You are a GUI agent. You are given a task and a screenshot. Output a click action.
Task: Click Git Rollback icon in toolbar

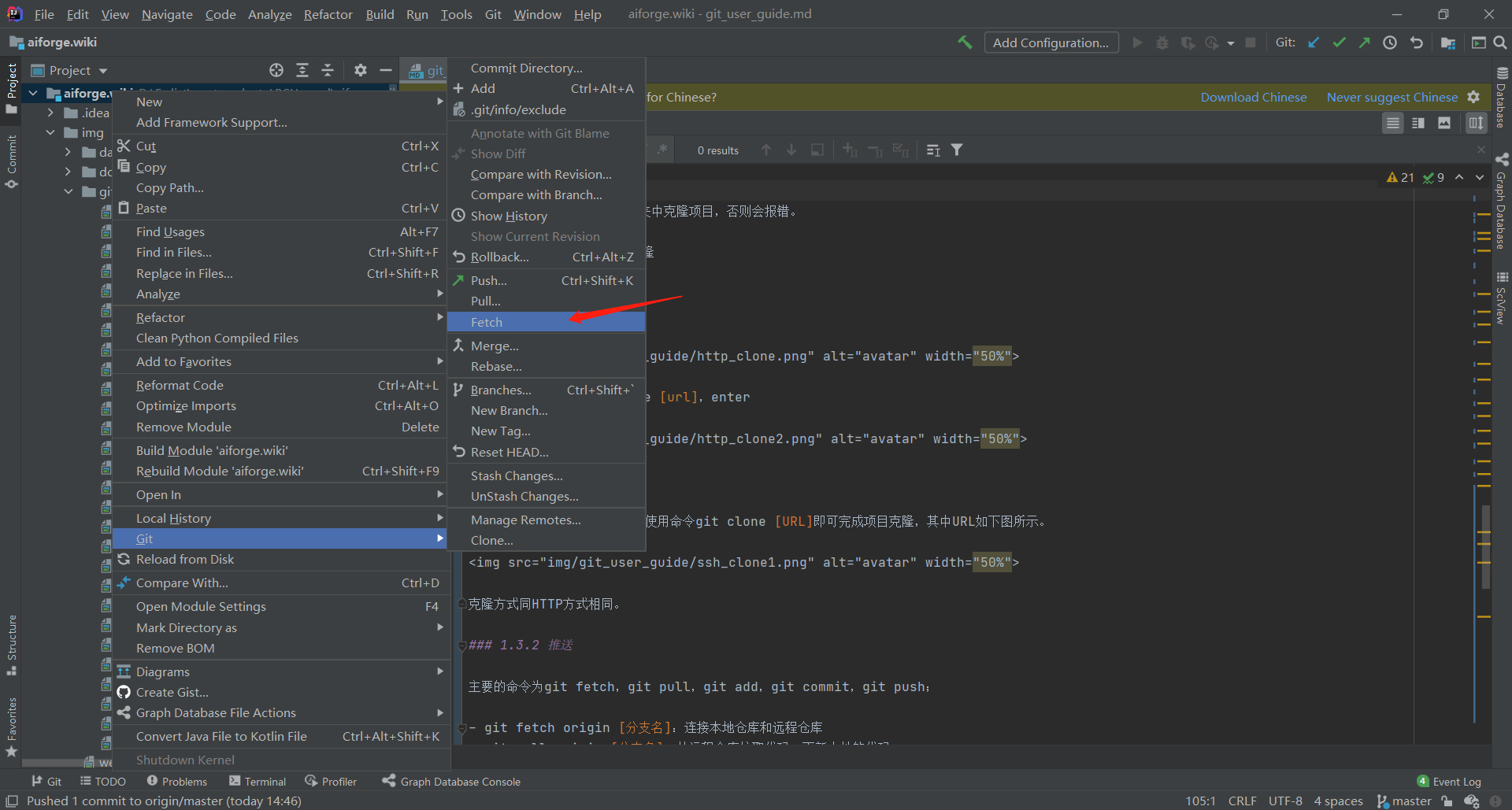pos(1416,43)
